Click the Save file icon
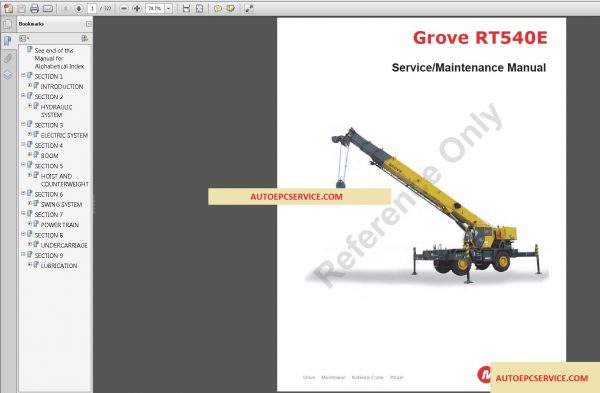 pos(22,8)
